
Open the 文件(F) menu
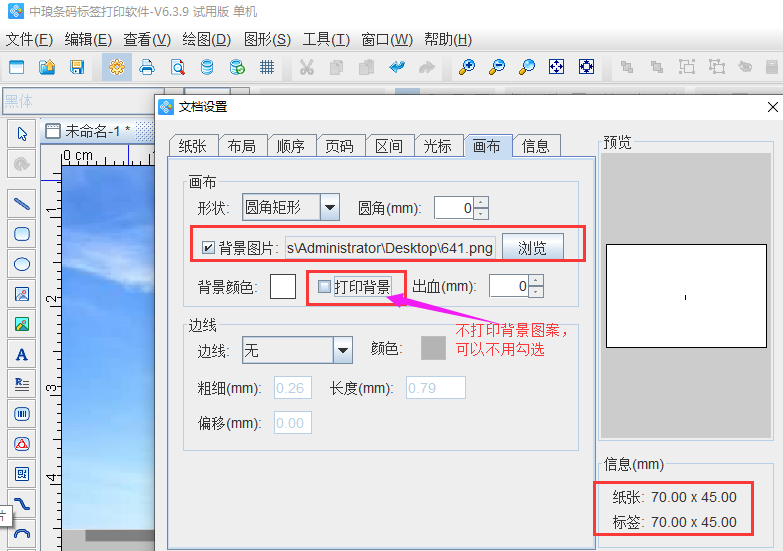tap(29, 39)
